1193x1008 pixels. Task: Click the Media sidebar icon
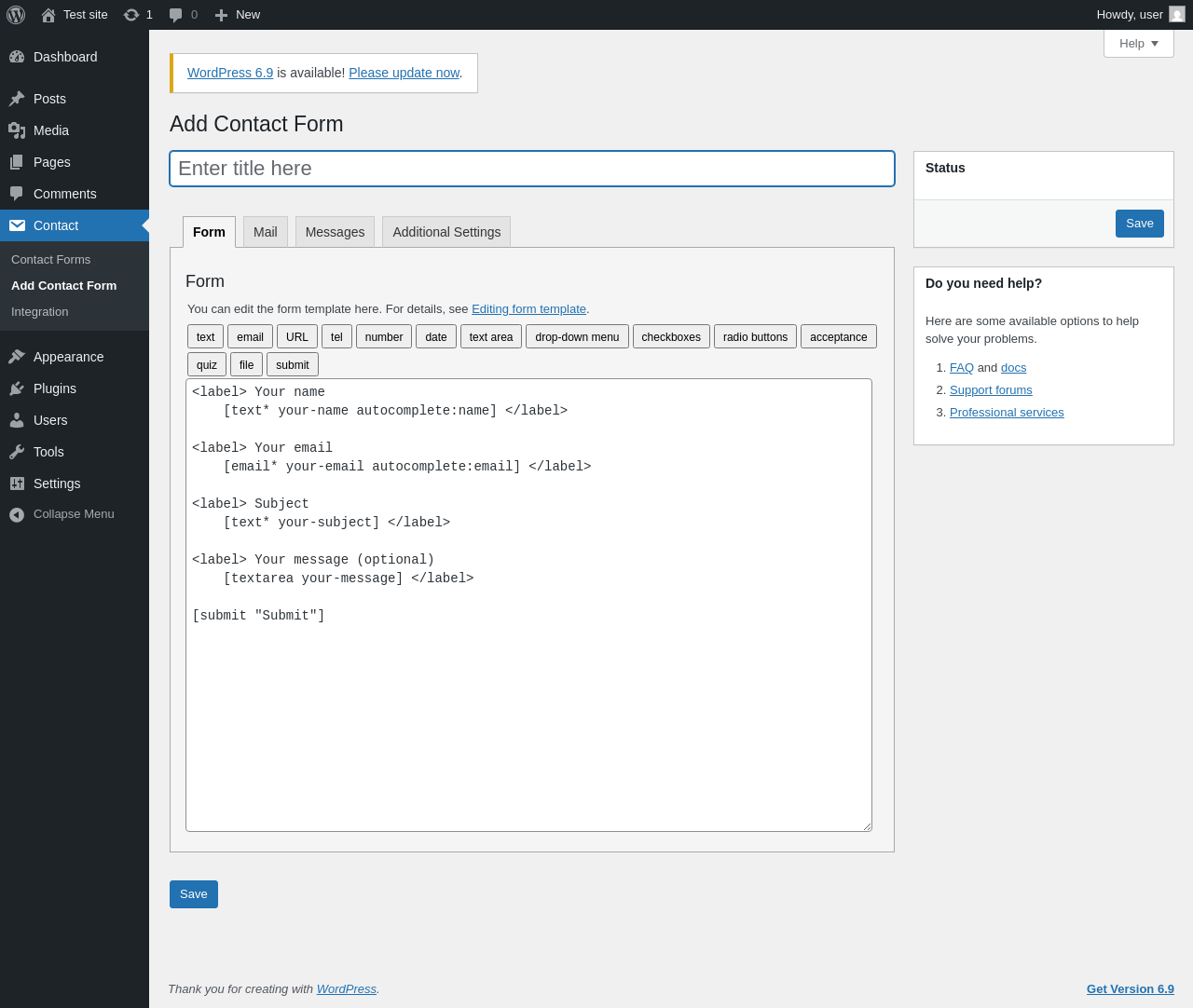coord(17,130)
